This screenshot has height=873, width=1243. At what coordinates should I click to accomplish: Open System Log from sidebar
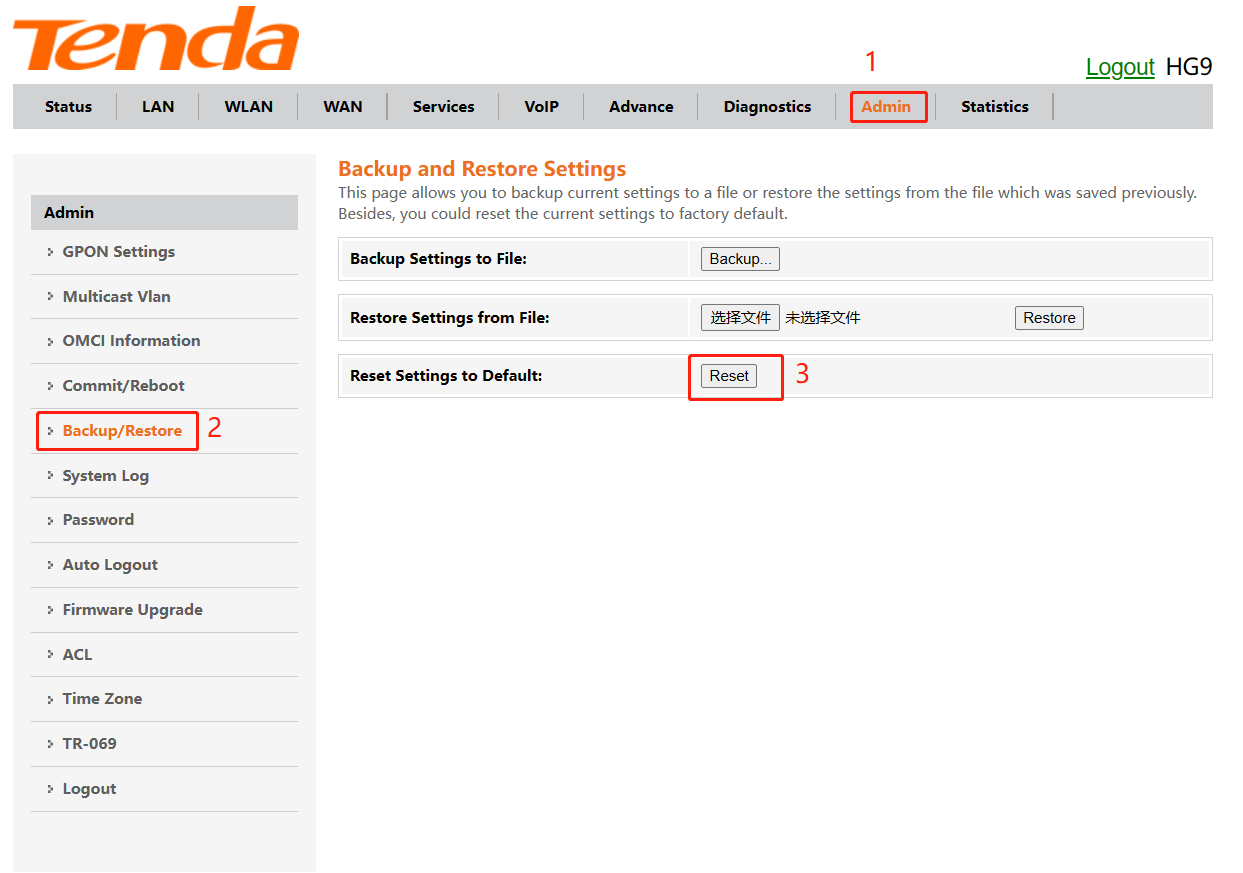(105, 476)
